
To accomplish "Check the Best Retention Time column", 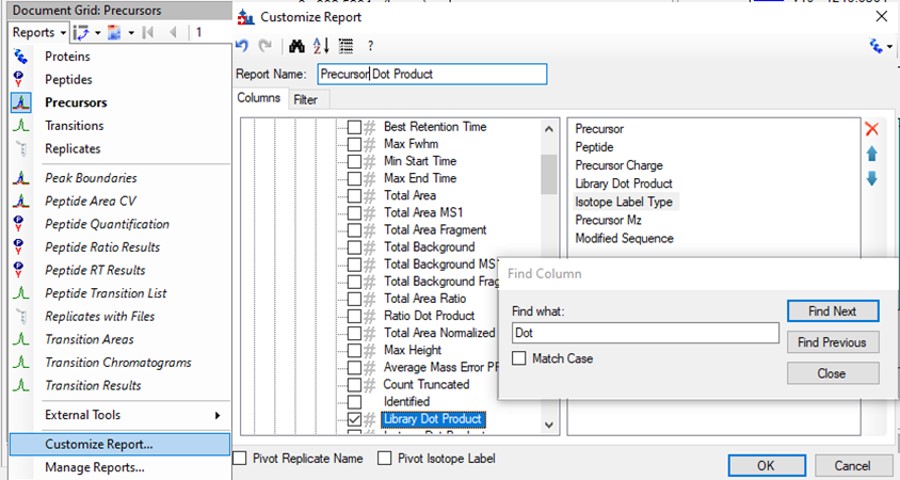I will [x=354, y=127].
